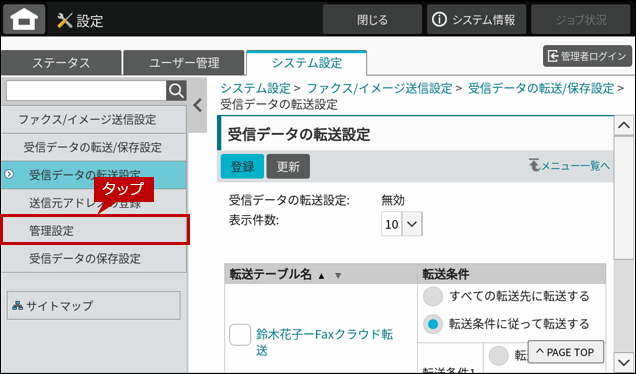Click the menu search input field
Screen dimensions: 636x374
(86, 91)
